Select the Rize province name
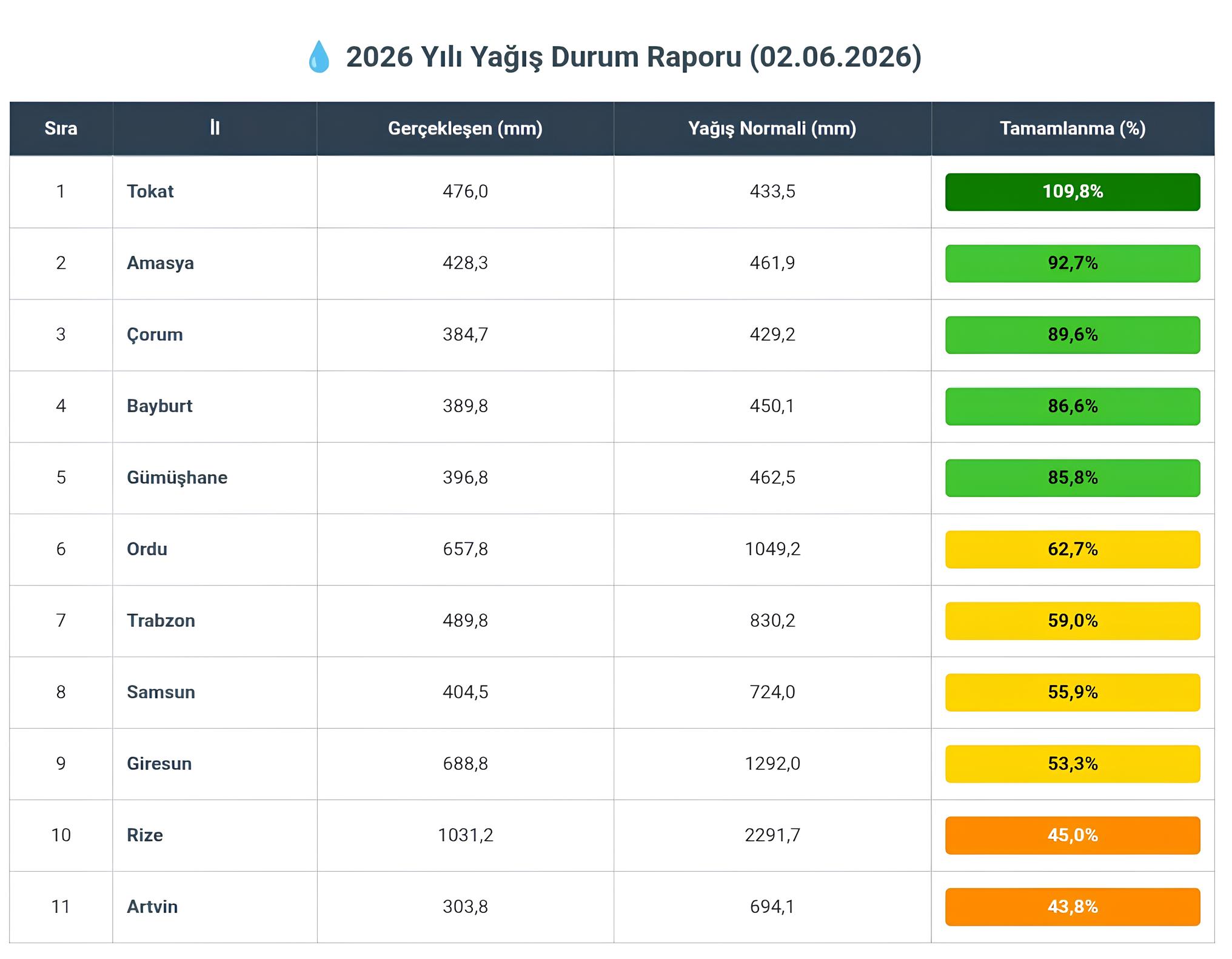This screenshot has width=1232, height=959. click(145, 835)
